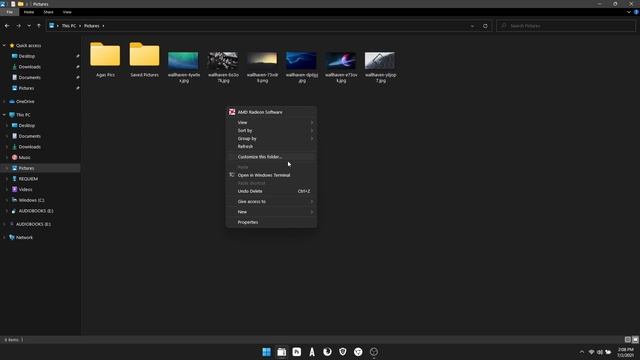Switch to large thumbnails view in status bar
The height and width of the screenshot is (360, 640).
pyautogui.click(x=635, y=340)
